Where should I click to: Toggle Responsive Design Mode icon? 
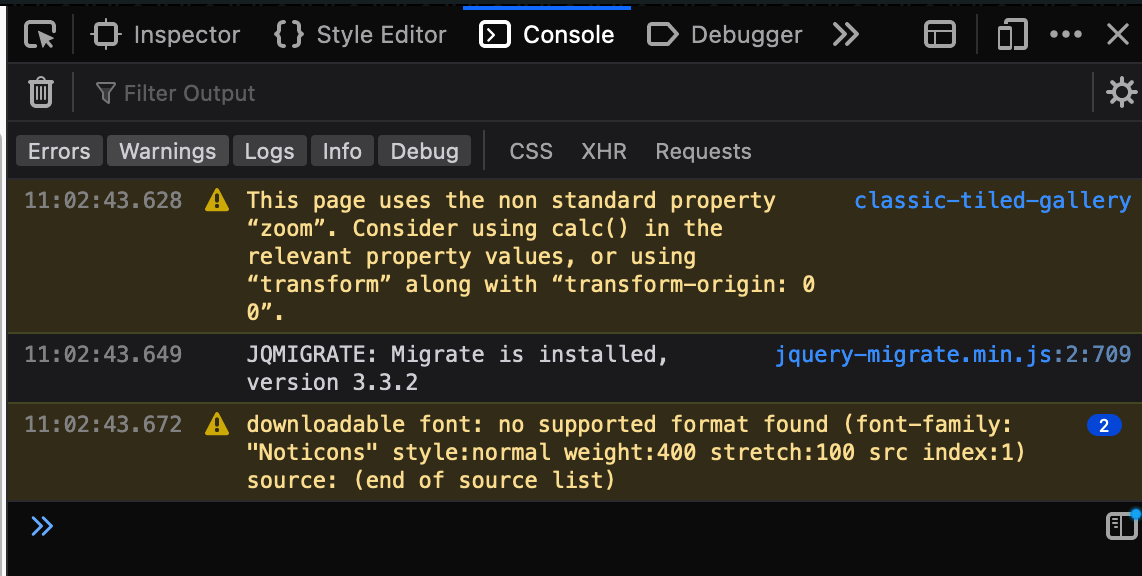point(1012,34)
